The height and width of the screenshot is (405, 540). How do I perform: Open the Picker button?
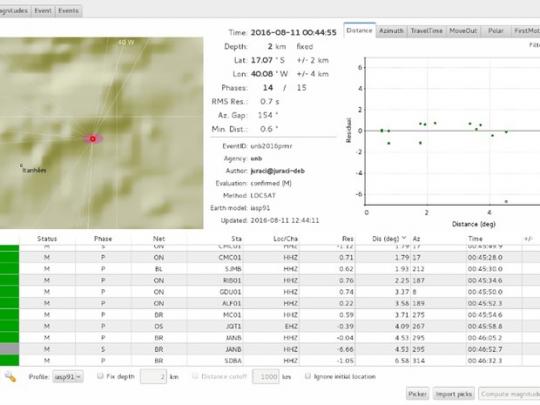point(417,394)
